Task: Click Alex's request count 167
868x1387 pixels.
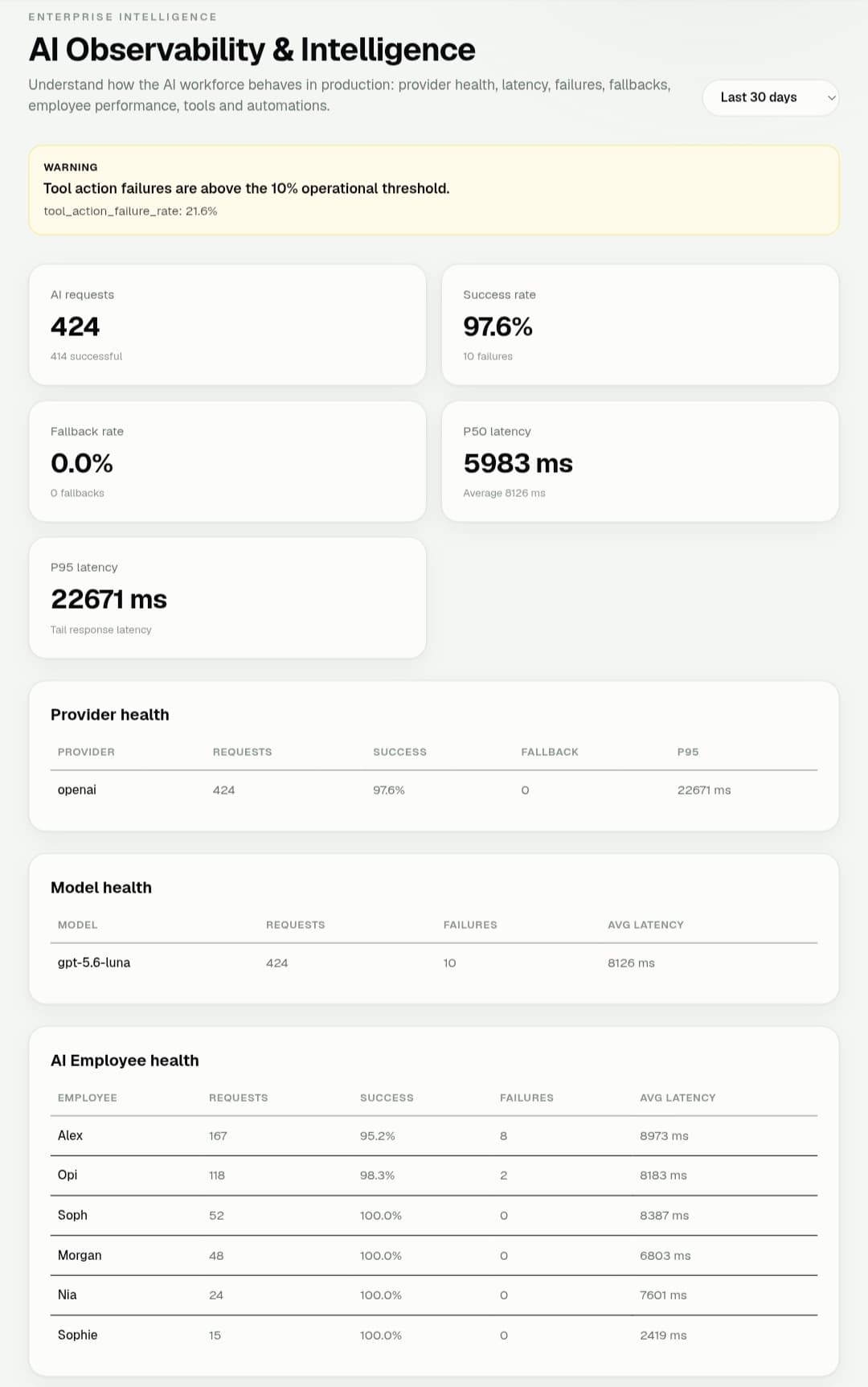Action: pos(218,1136)
